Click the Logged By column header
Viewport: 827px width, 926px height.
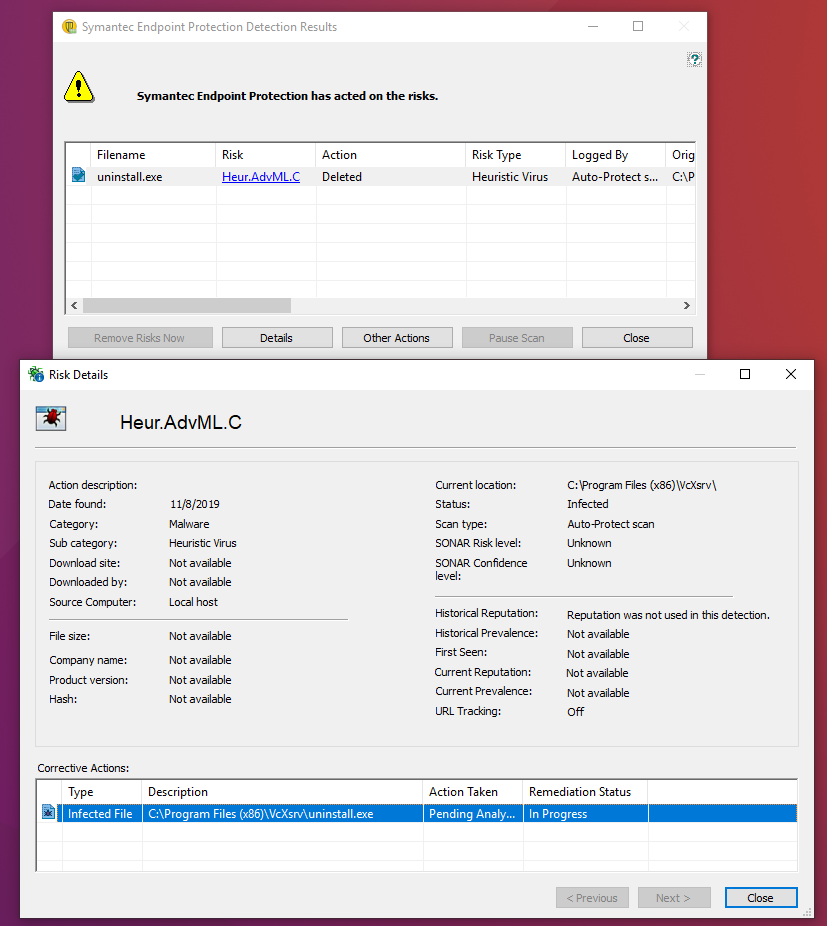(x=616, y=155)
